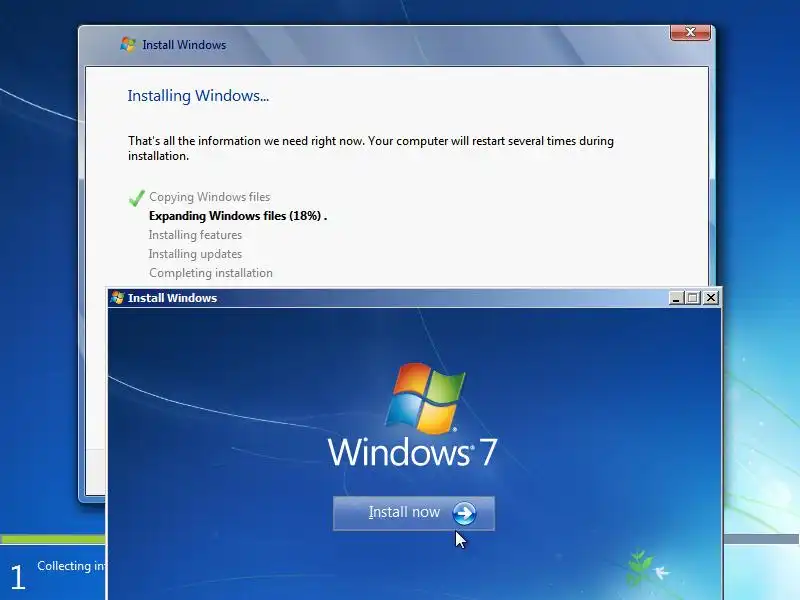This screenshot has height=600, width=800.
Task: Click the Windows flag icon in front title bar
Action: 117,297
